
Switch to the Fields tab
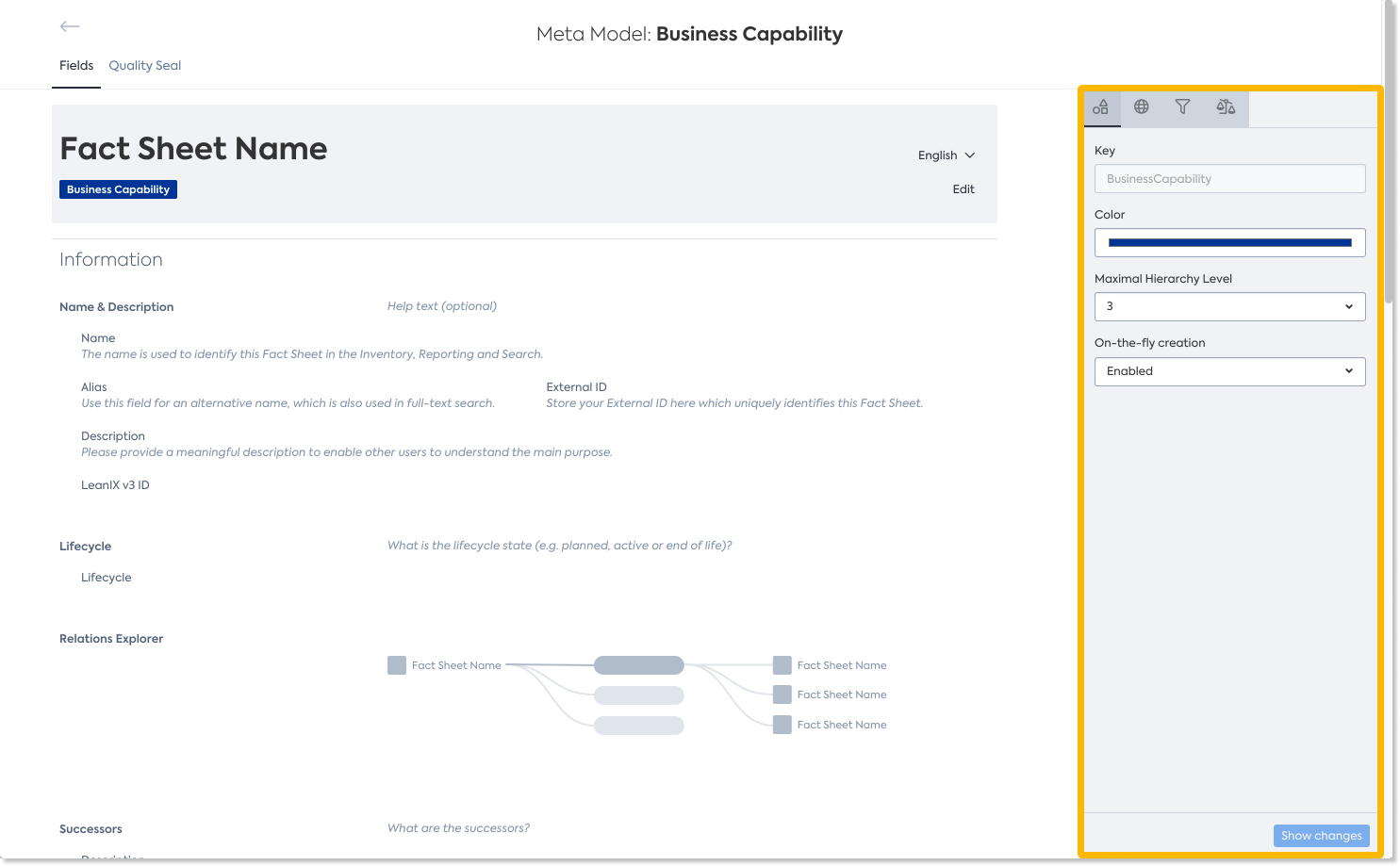76,66
